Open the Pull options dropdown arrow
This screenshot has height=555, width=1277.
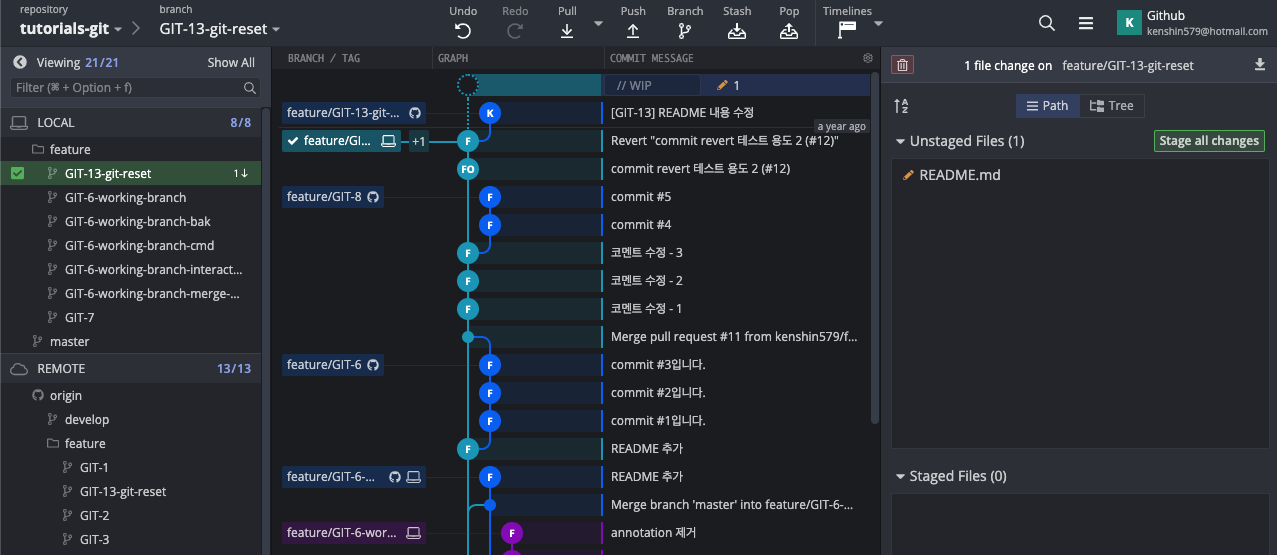point(598,23)
